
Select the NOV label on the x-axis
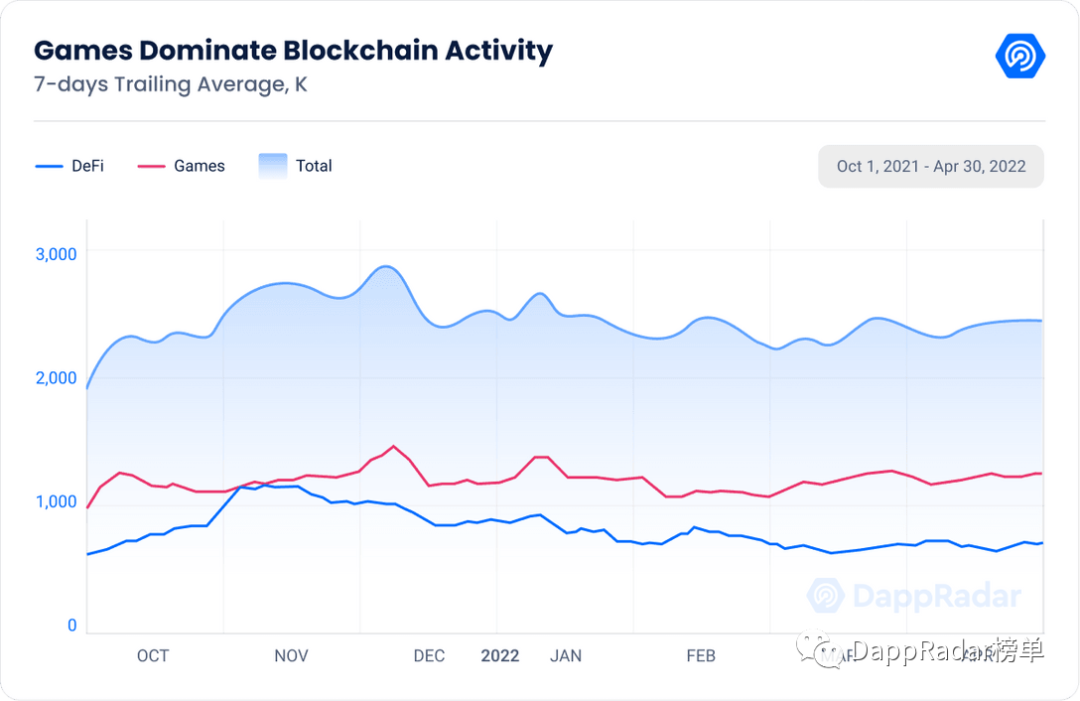click(291, 656)
